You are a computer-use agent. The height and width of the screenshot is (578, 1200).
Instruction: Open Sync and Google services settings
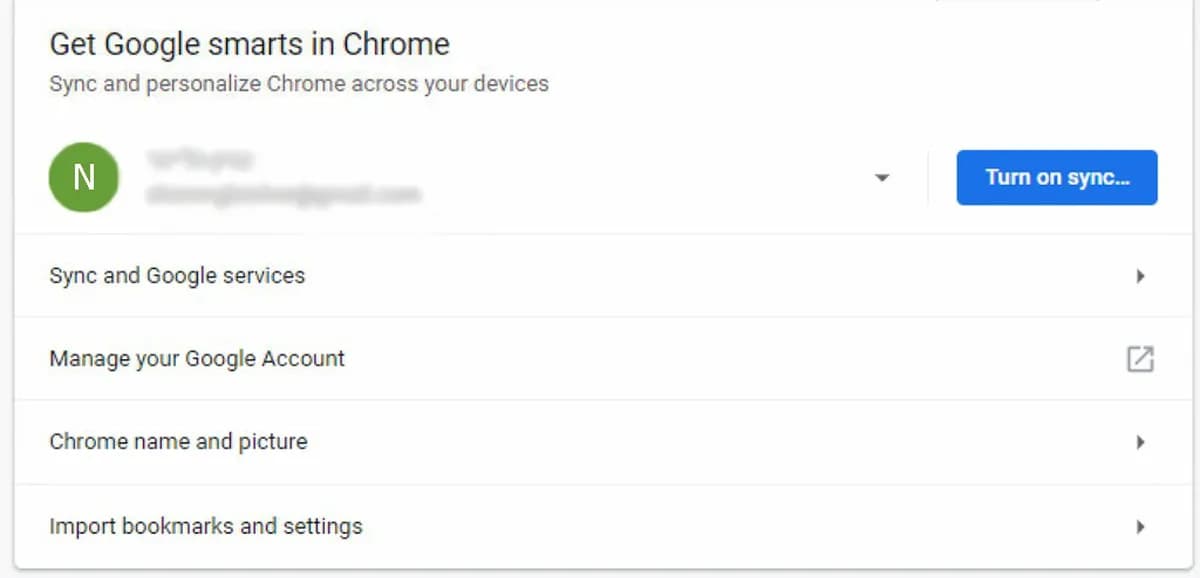click(x=177, y=275)
